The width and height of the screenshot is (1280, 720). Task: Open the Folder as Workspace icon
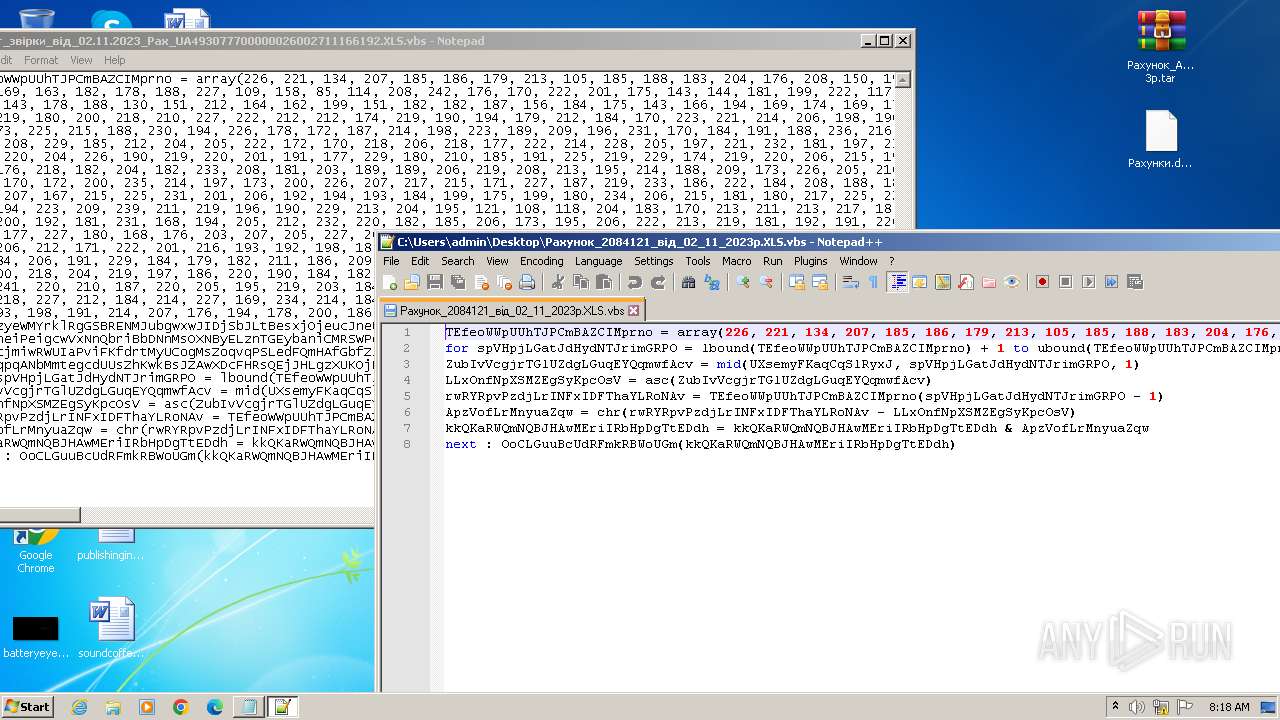(989, 282)
